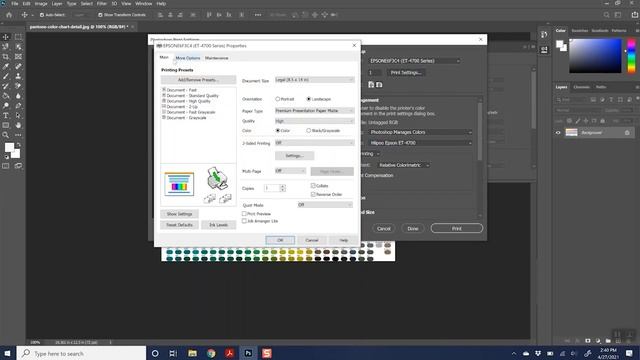Image resolution: width=640 pixels, height=360 pixels.
Task: Select the Frame tool
Action: pyautogui.click(x=18, y=56)
